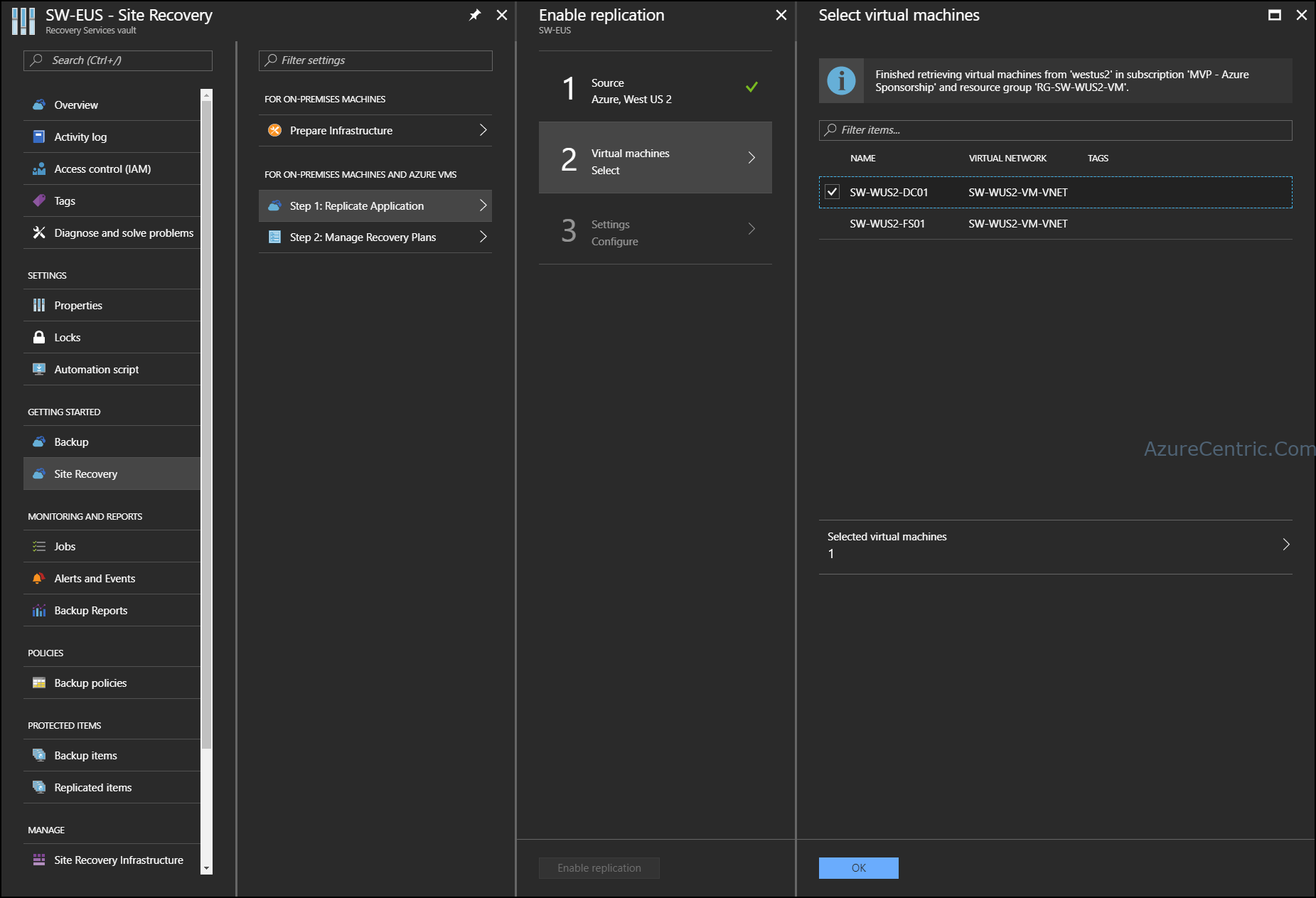Click the Step 1 Replicate Application icon
The width and height of the screenshot is (1316, 898).
(x=274, y=205)
